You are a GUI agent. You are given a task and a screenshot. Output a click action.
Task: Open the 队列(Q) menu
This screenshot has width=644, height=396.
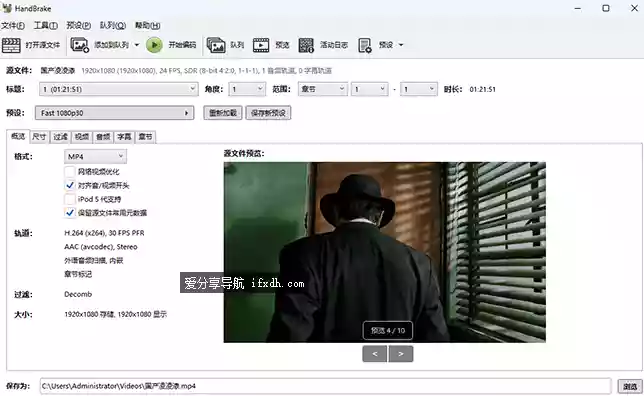click(x=113, y=25)
